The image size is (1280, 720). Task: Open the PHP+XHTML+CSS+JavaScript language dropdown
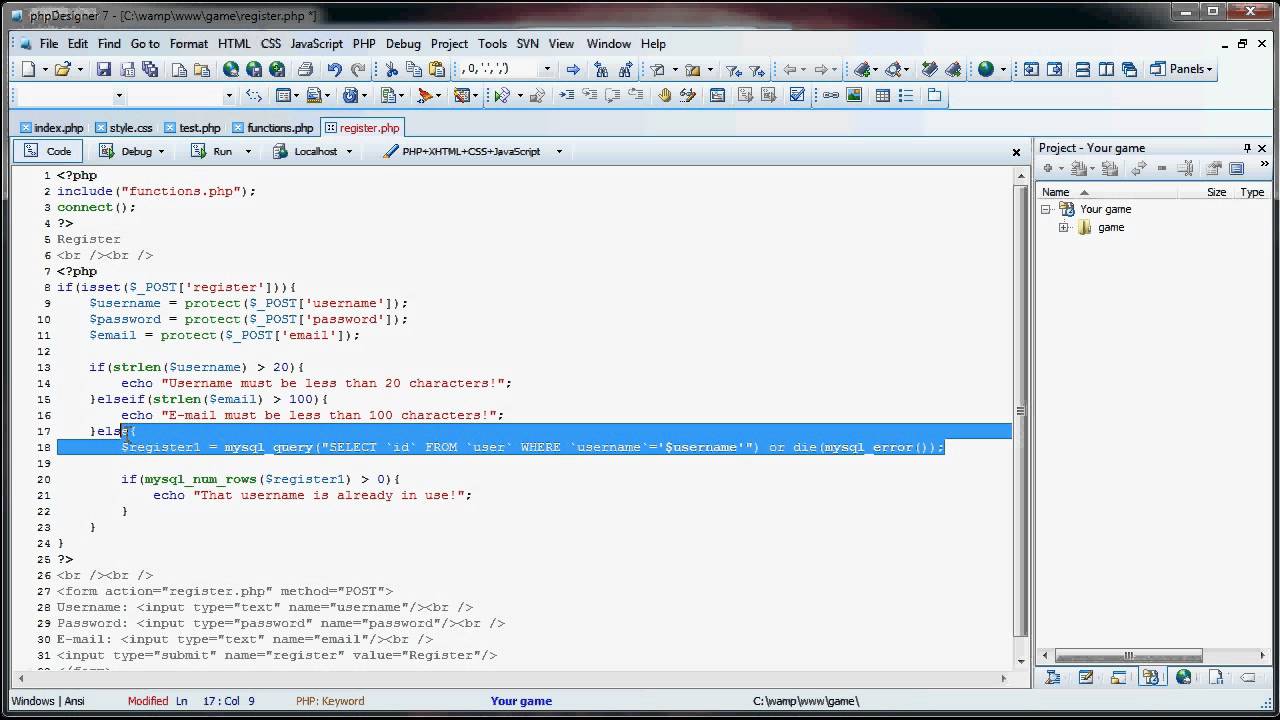pyautogui.click(x=559, y=152)
